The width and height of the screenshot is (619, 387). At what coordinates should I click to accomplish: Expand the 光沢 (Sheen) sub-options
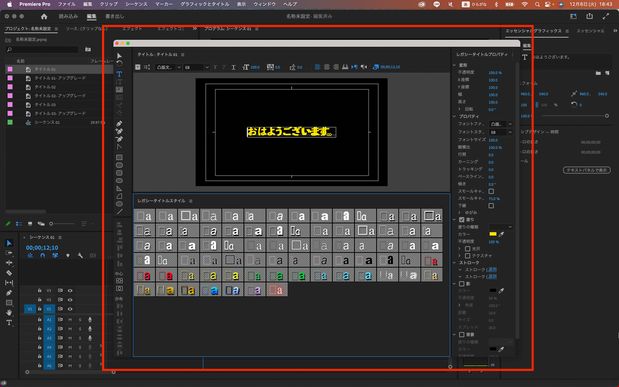click(x=460, y=249)
